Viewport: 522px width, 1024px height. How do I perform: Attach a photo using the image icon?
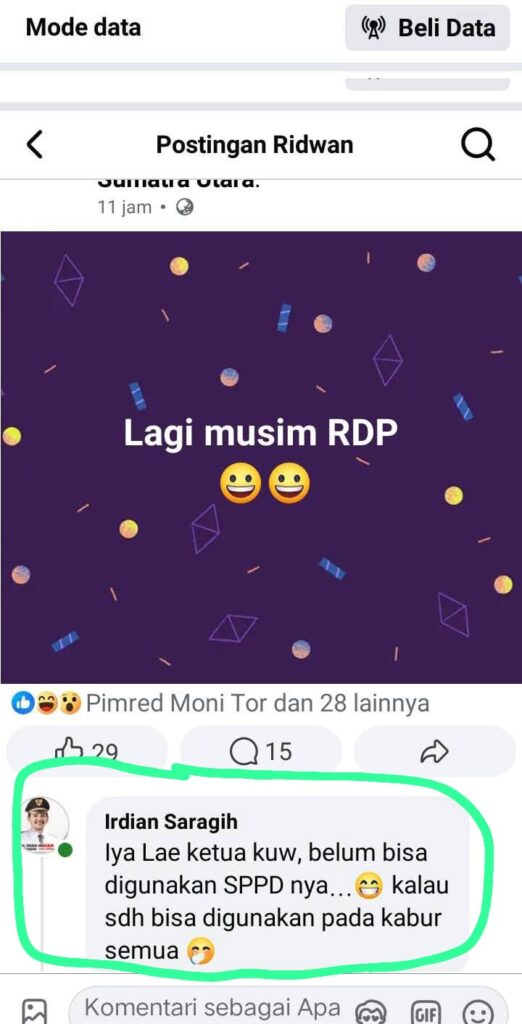34,1011
